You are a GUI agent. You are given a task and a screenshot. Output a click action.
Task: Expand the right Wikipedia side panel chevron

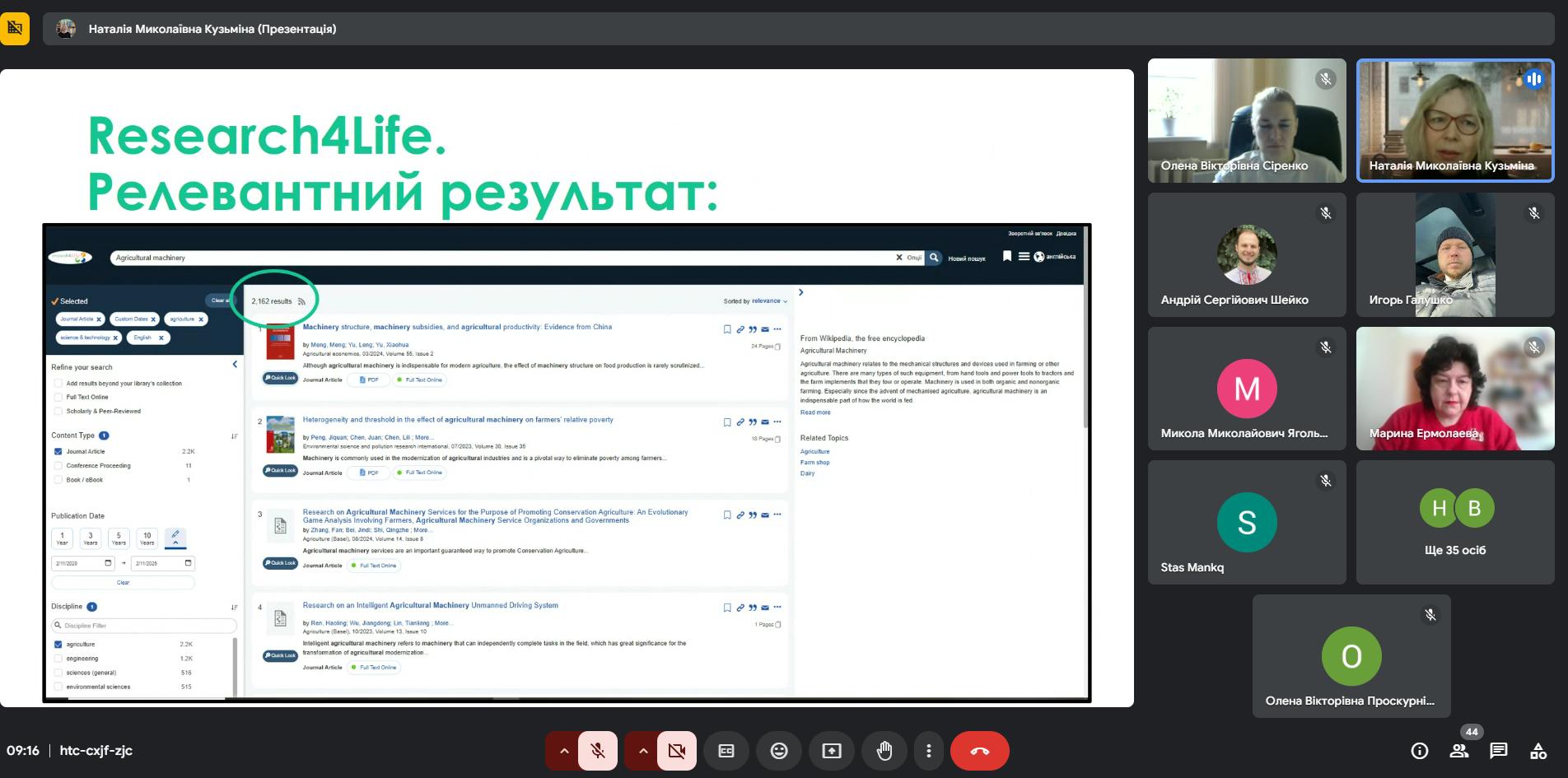pyautogui.click(x=800, y=292)
